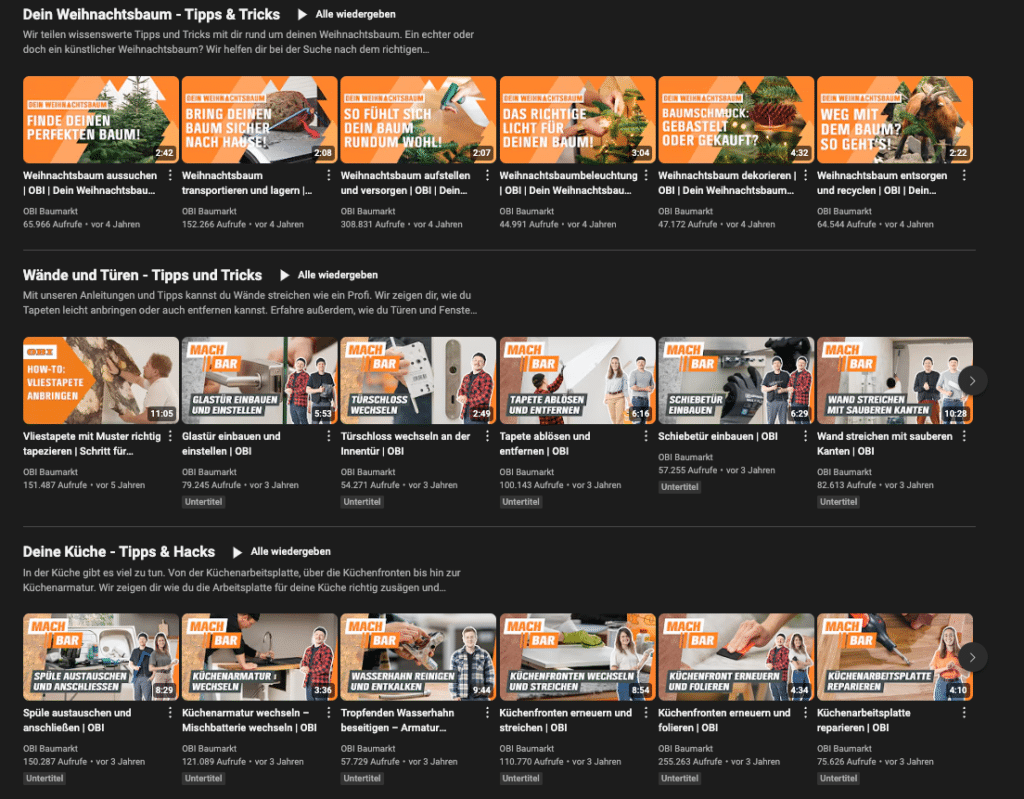
Task: Open Dein Weihnachtsbaum - Tipps & Tricks playlist
Action: coord(152,14)
